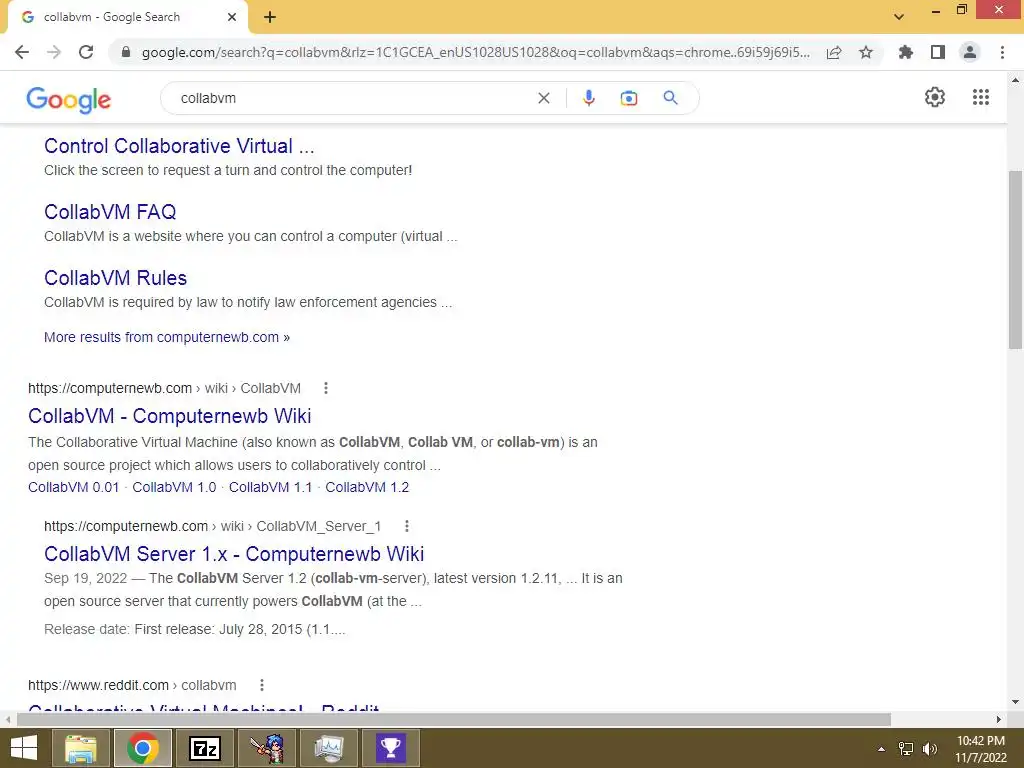Click the vertical scrollbar thumb
The height and width of the screenshot is (768, 1024).
(x=1015, y=260)
